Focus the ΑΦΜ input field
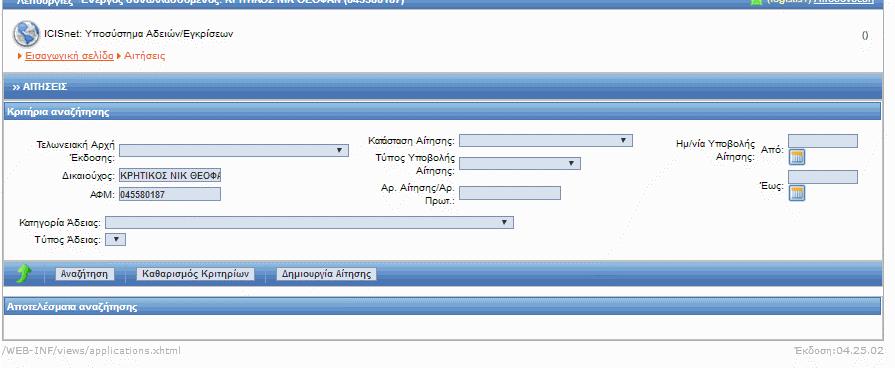Image resolution: width=895 pixels, height=368 pixels. [170, 195]
